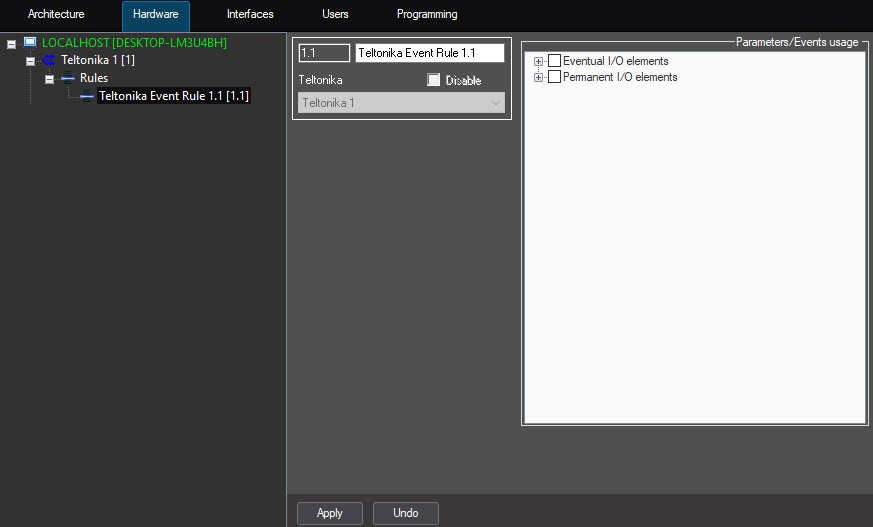Open the Users tab
This screenshot has width=873, height=527.
click(x=335, y=14)
